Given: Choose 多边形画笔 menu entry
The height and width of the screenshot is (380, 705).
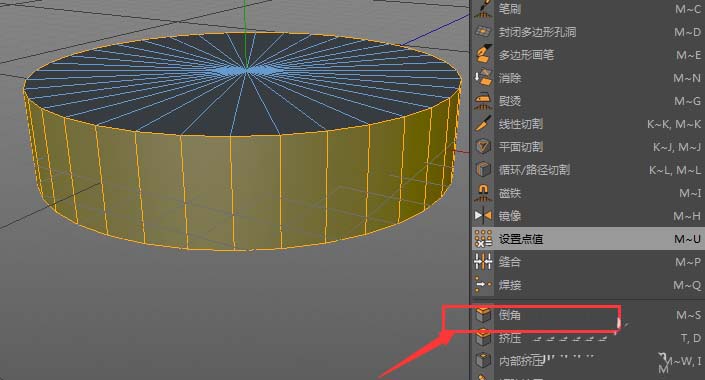Looking at the screenshot, I should point(588,54).
